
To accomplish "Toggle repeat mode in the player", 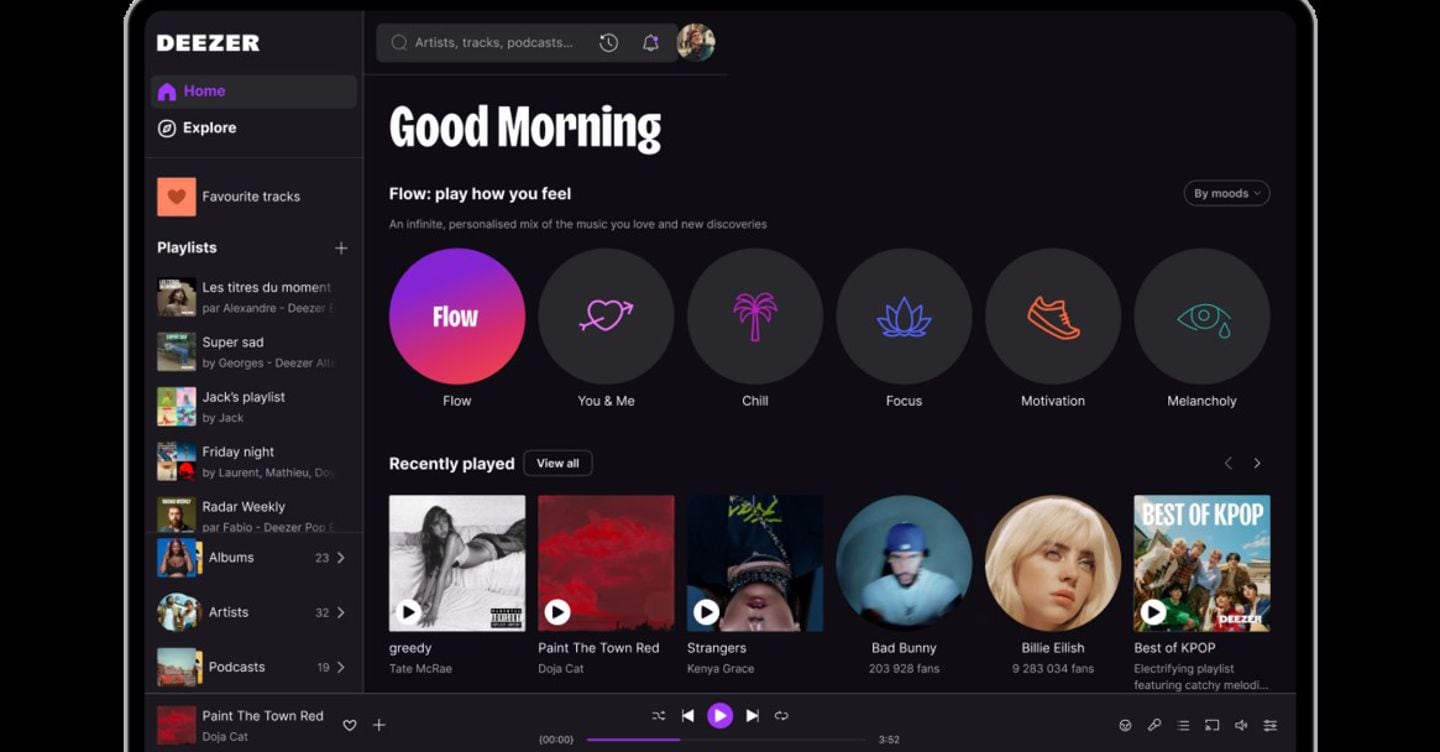I will (x=782, y=715).
